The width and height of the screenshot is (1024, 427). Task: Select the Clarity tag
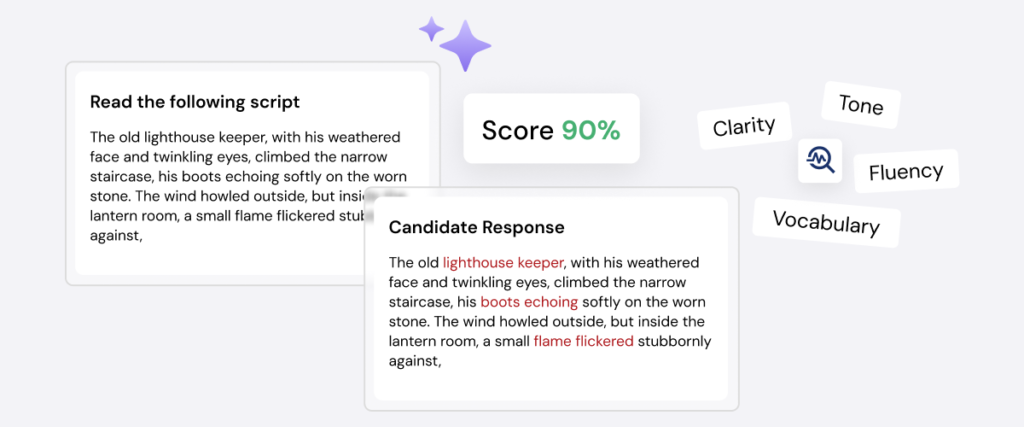point(744,126)
